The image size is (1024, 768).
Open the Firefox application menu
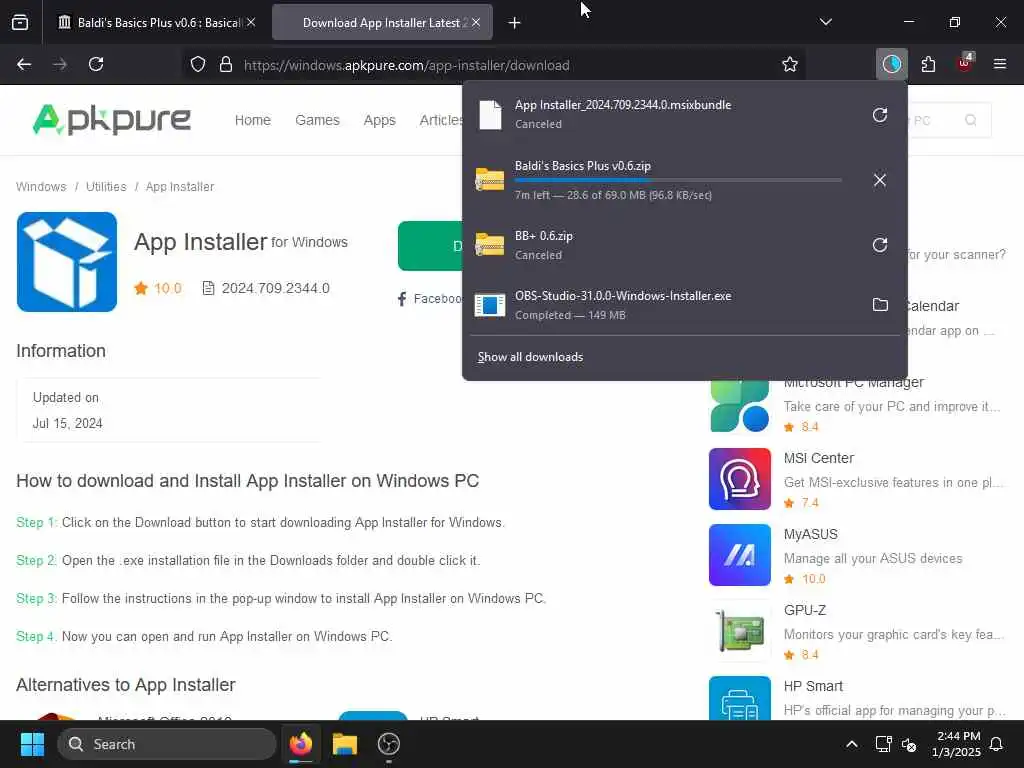coord(1000,65)
